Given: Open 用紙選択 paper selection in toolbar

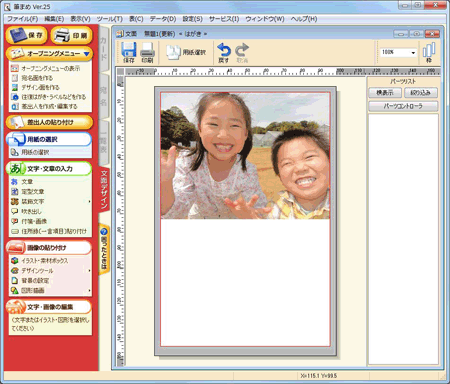Looking at the screenshot, I should click(186, 52).
